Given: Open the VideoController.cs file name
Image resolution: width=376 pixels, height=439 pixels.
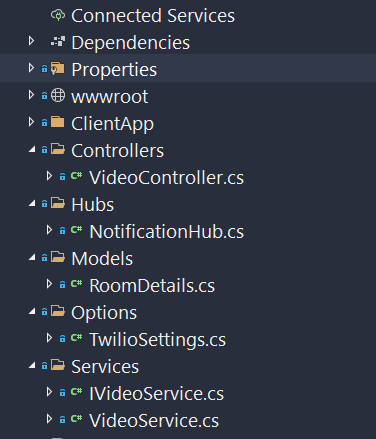Looking at the screenshot, I should click(x=167, y=178).
